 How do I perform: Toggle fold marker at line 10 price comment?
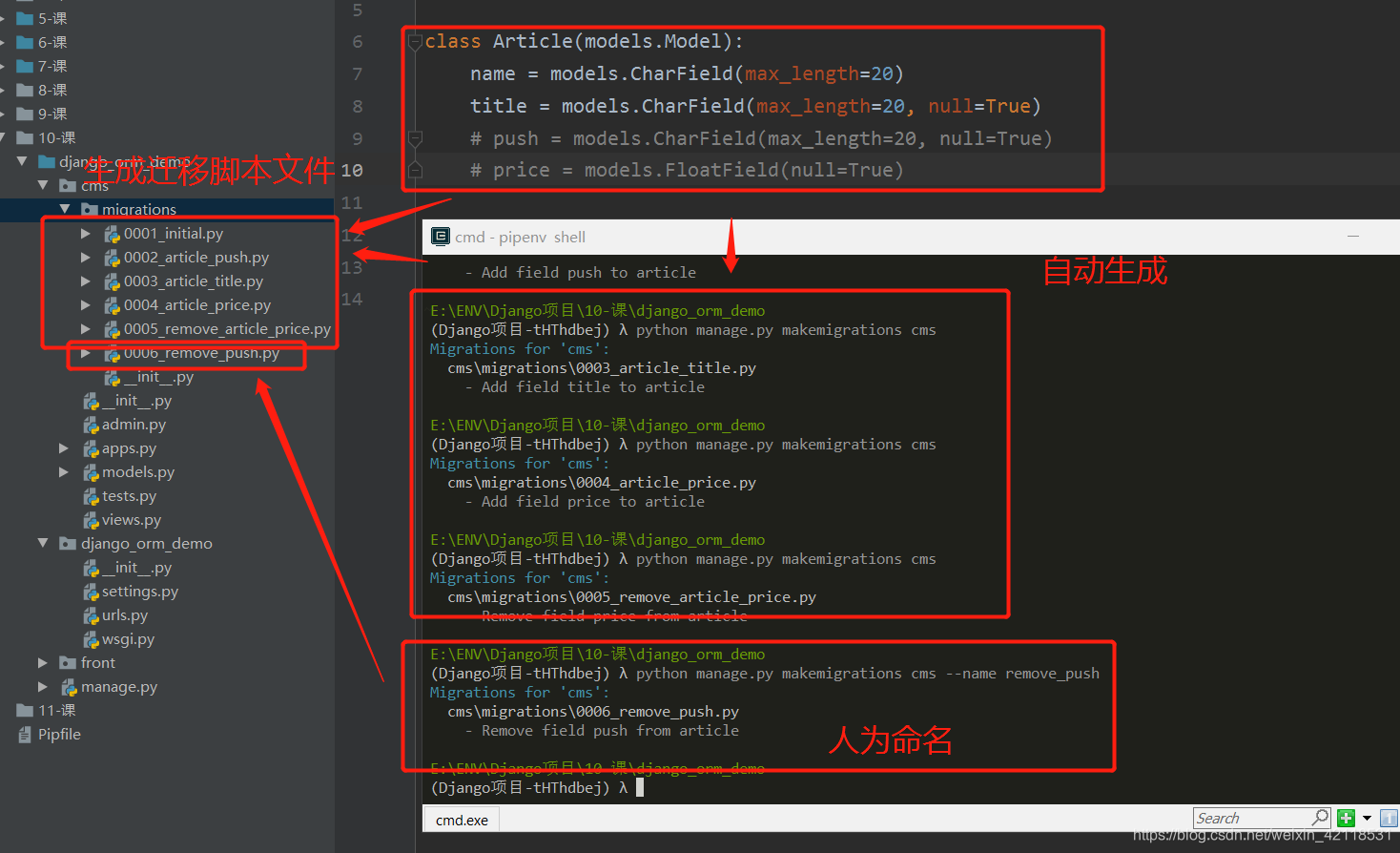point(415,170)
